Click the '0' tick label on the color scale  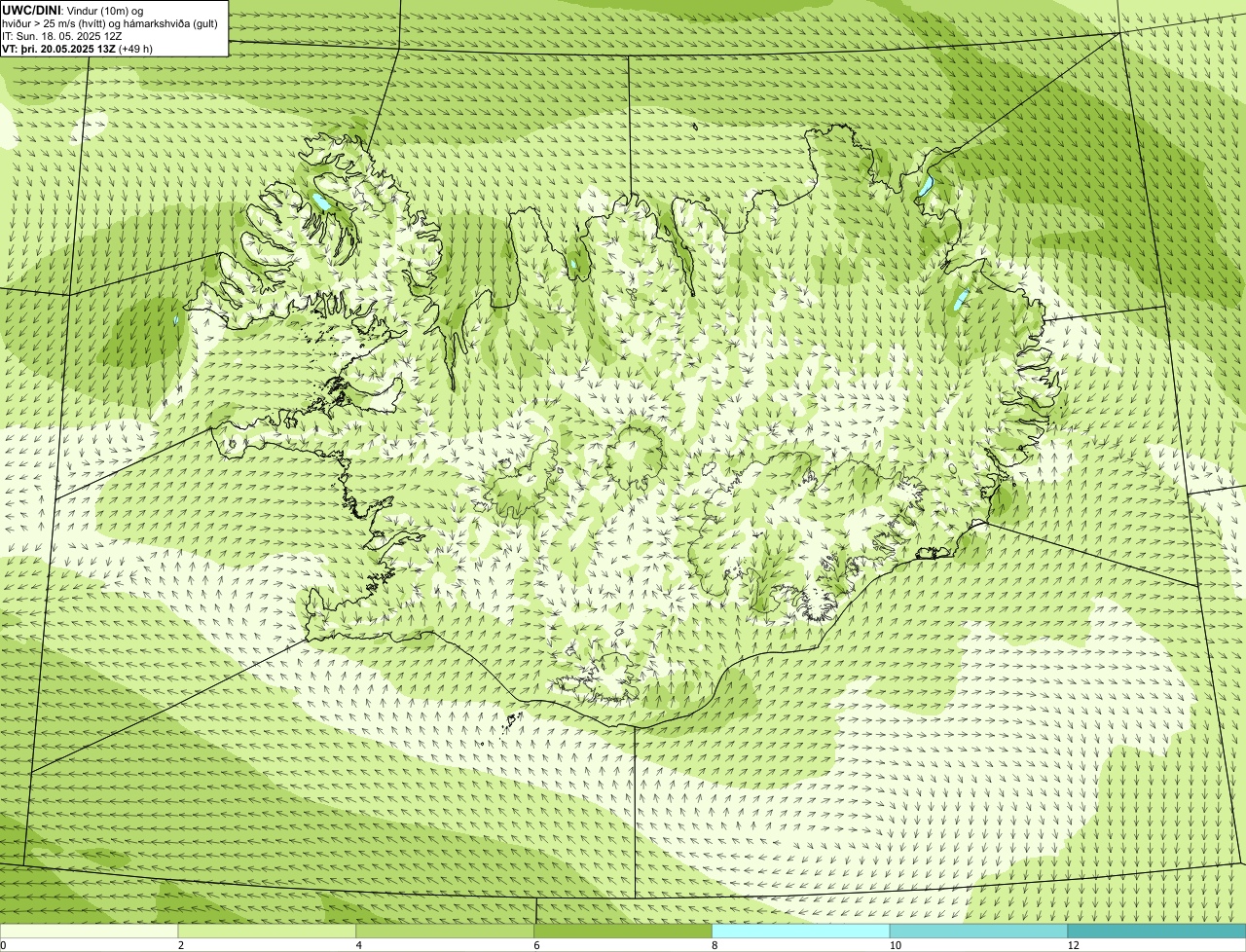pos(3,945)
